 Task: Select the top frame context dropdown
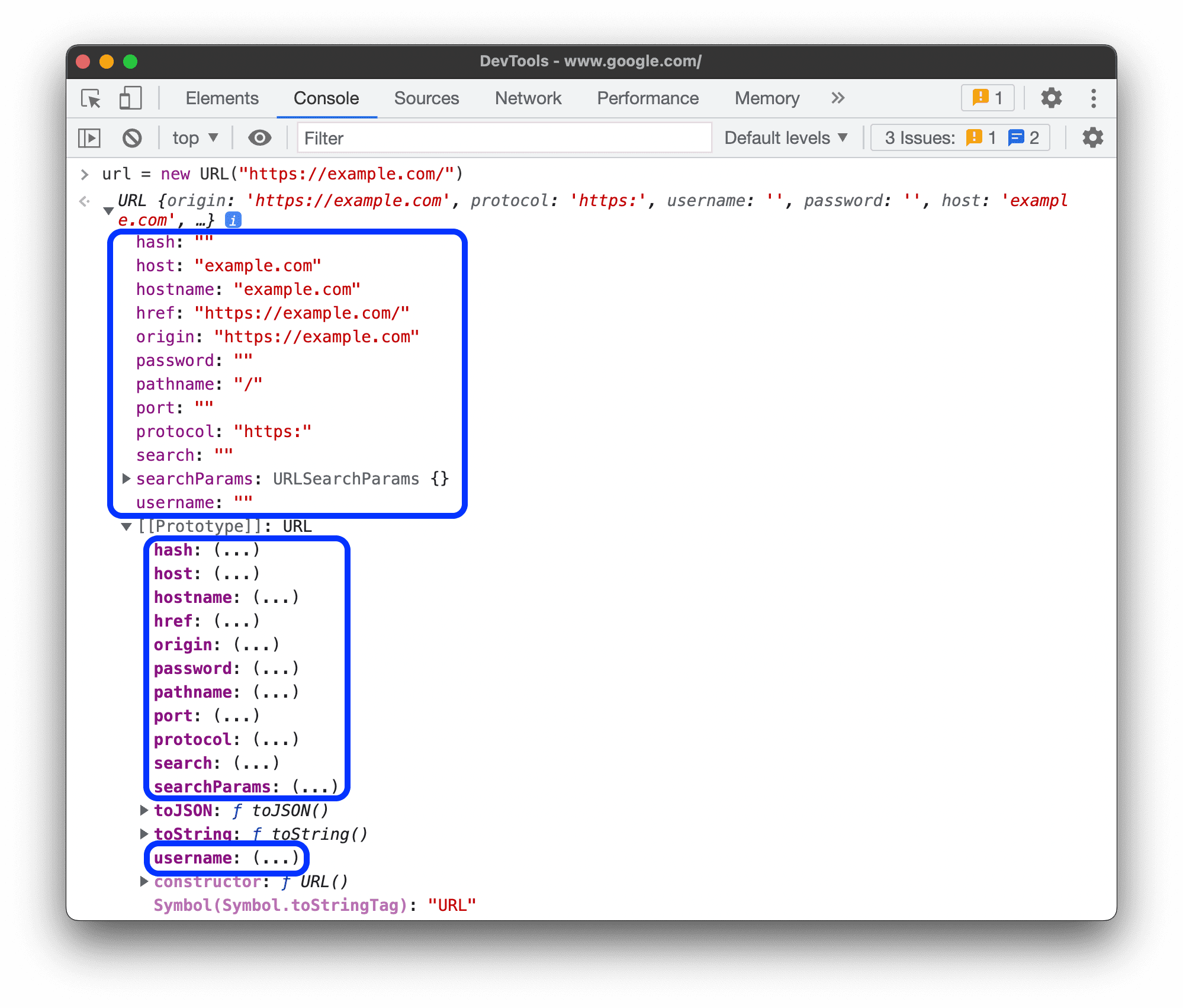192,138
